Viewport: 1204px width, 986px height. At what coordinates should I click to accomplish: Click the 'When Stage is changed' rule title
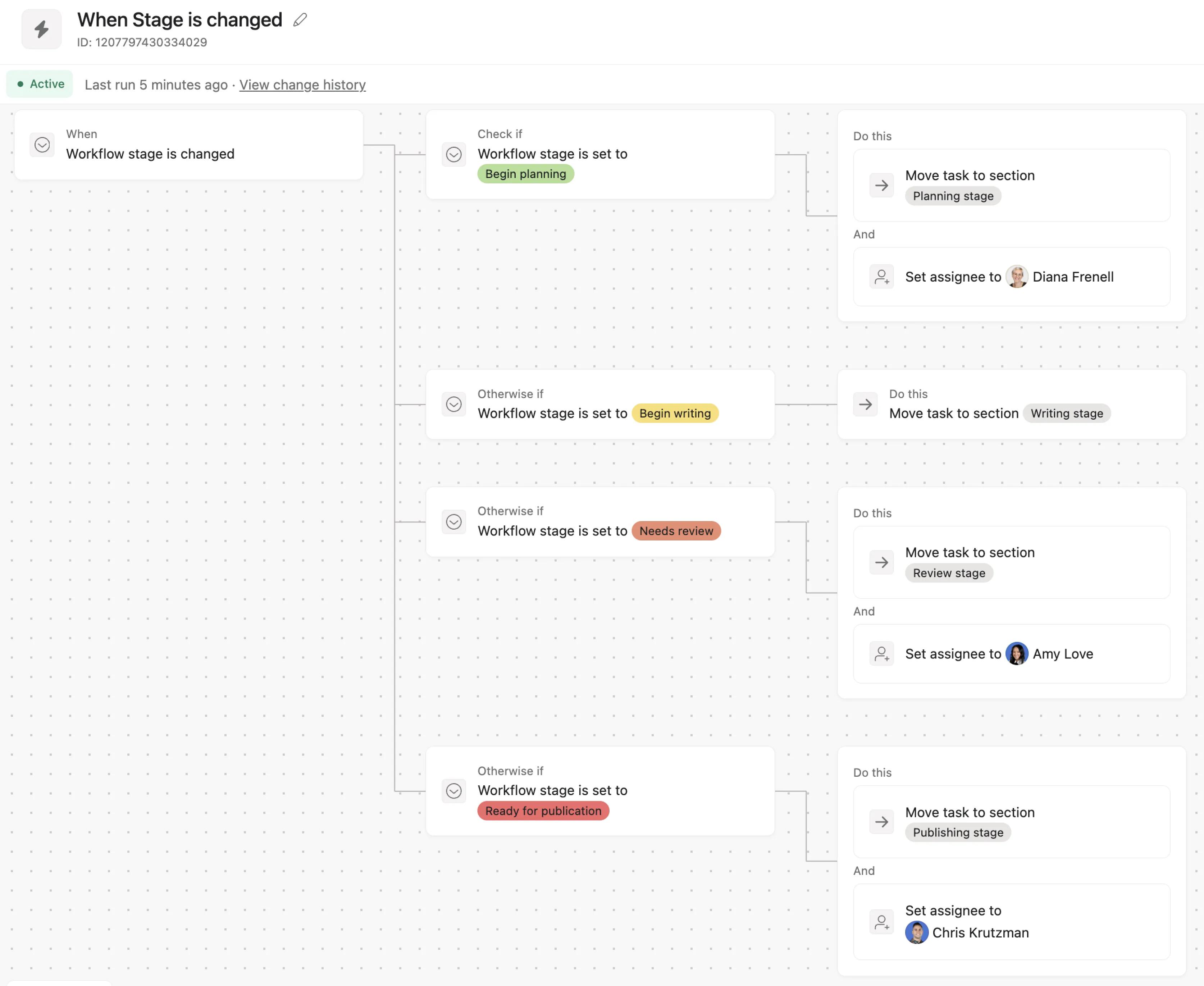tap(179, 20)
